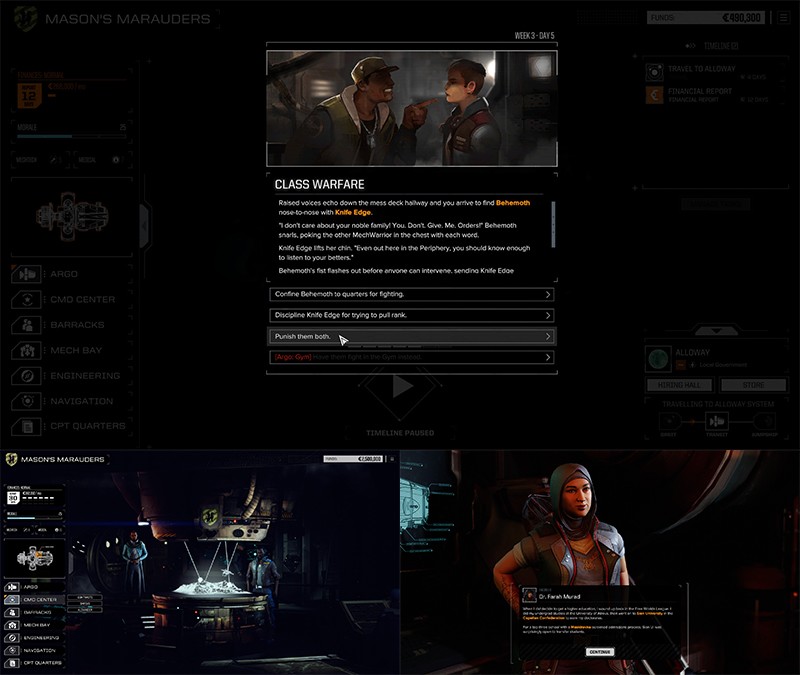
Task: Open Mech Bay icon in the large upper sidebar
Action: pos(27,350)
